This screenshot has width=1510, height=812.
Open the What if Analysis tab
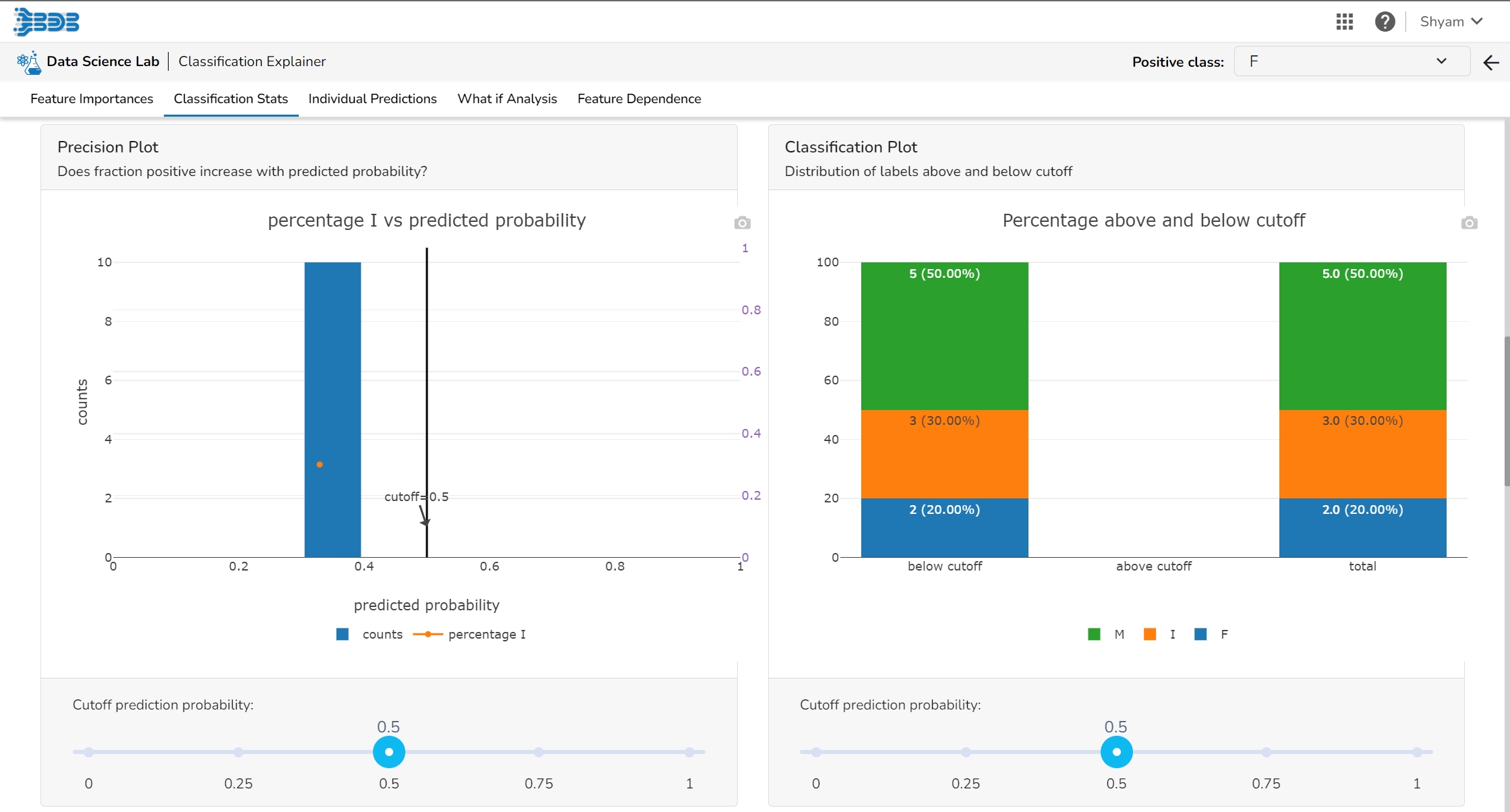click(507, 98)
